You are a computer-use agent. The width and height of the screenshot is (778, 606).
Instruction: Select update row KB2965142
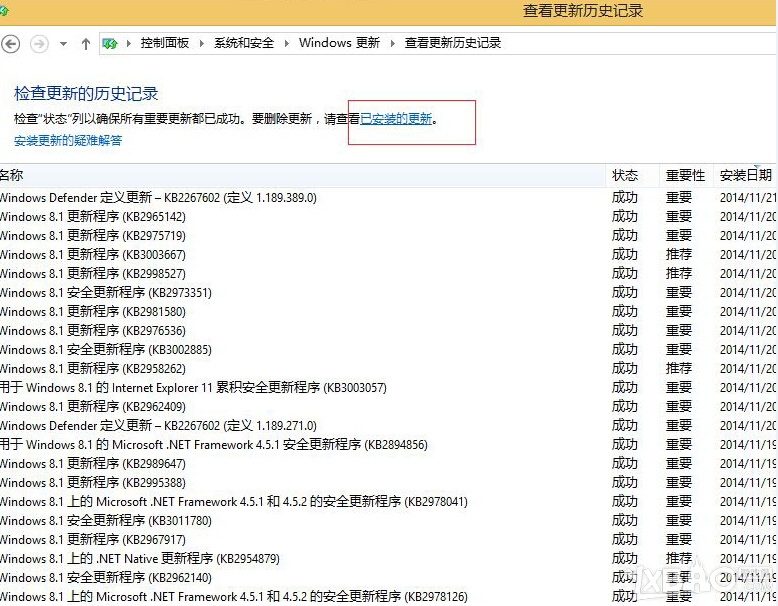(389, 217)
